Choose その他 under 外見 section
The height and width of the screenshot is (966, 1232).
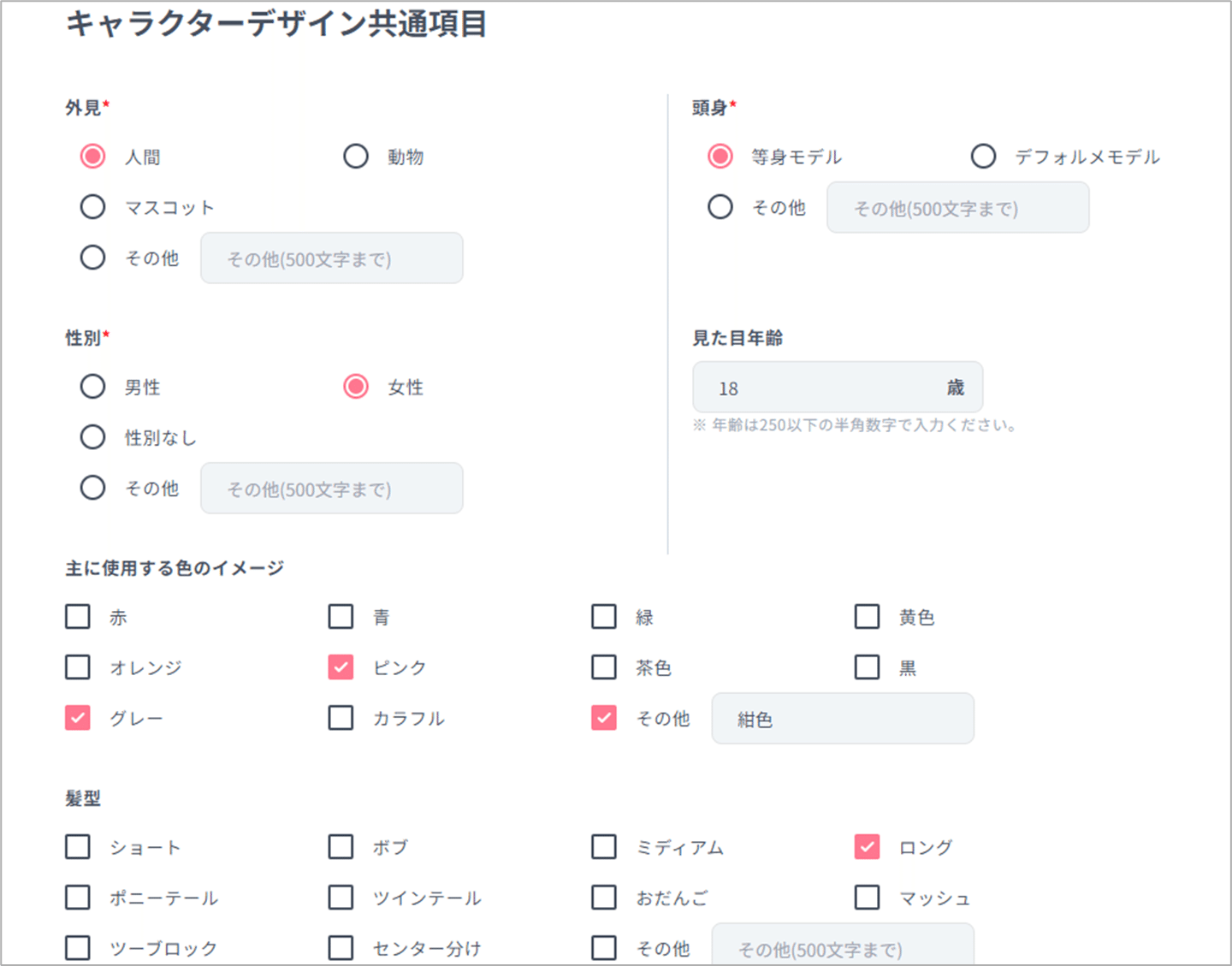pyautogui.click(x=92, y=257)
